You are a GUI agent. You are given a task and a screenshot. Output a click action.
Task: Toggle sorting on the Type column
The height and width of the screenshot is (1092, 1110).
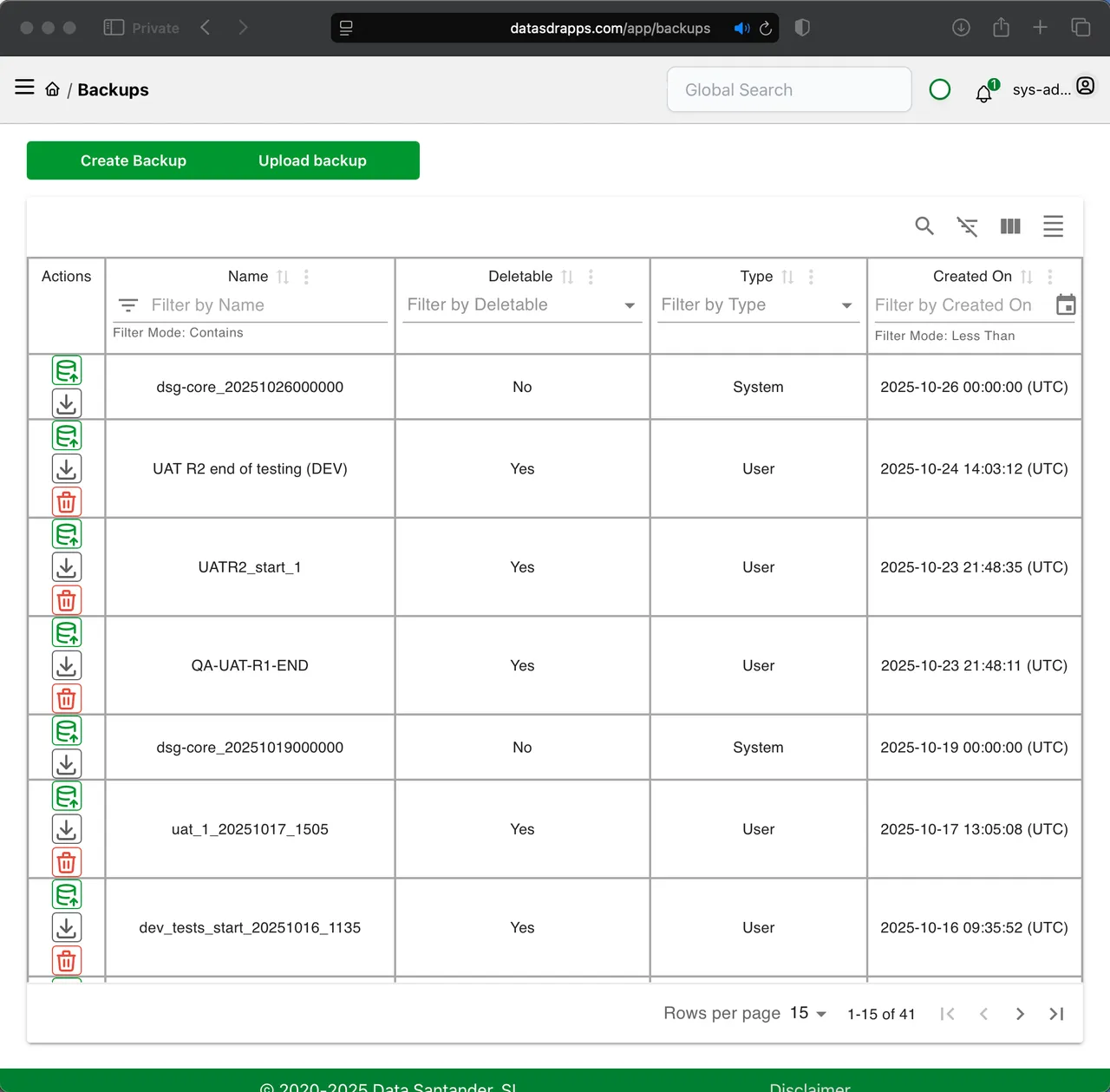pyautogui.click(x=788, y=276)
